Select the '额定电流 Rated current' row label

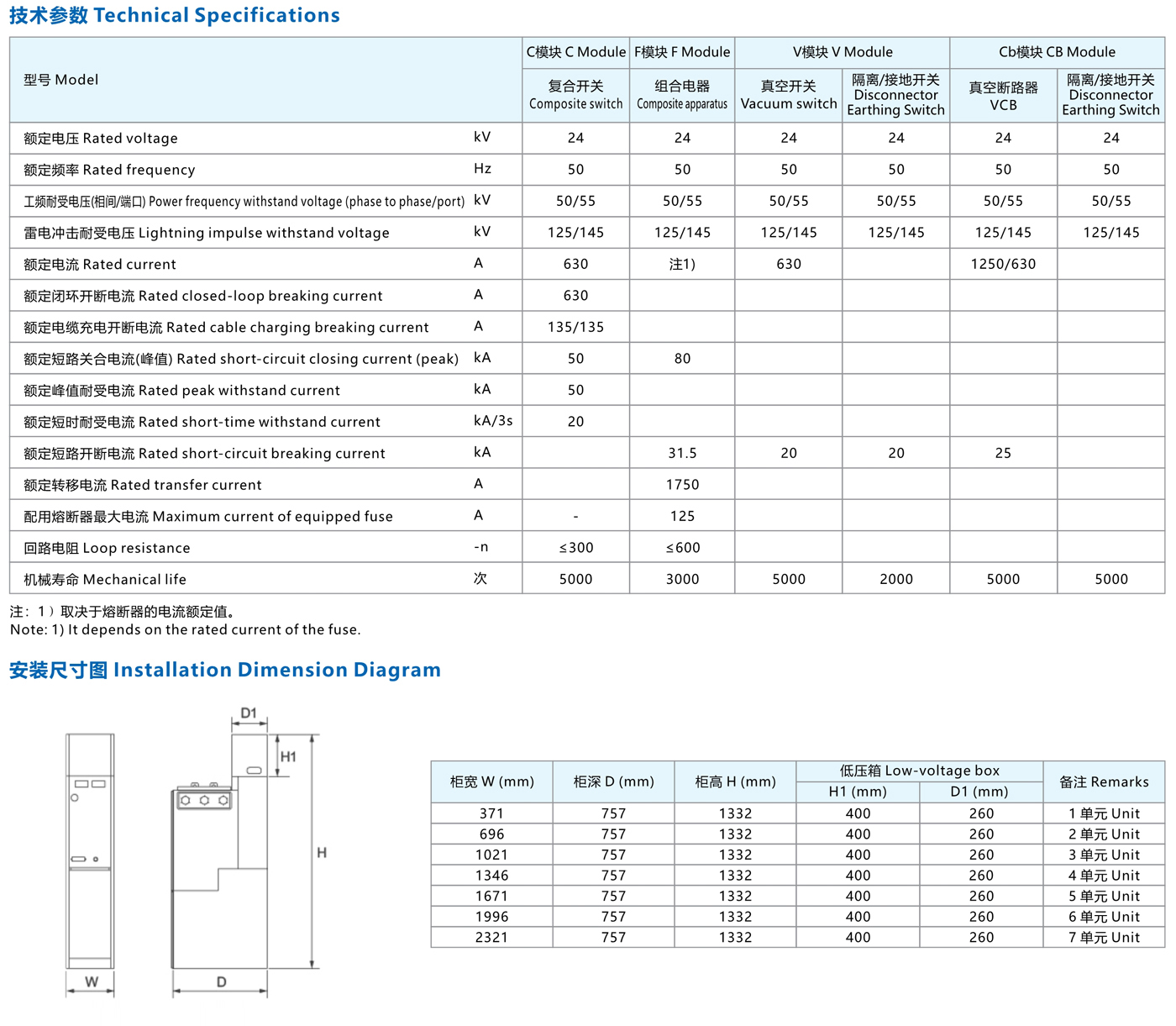100,265
